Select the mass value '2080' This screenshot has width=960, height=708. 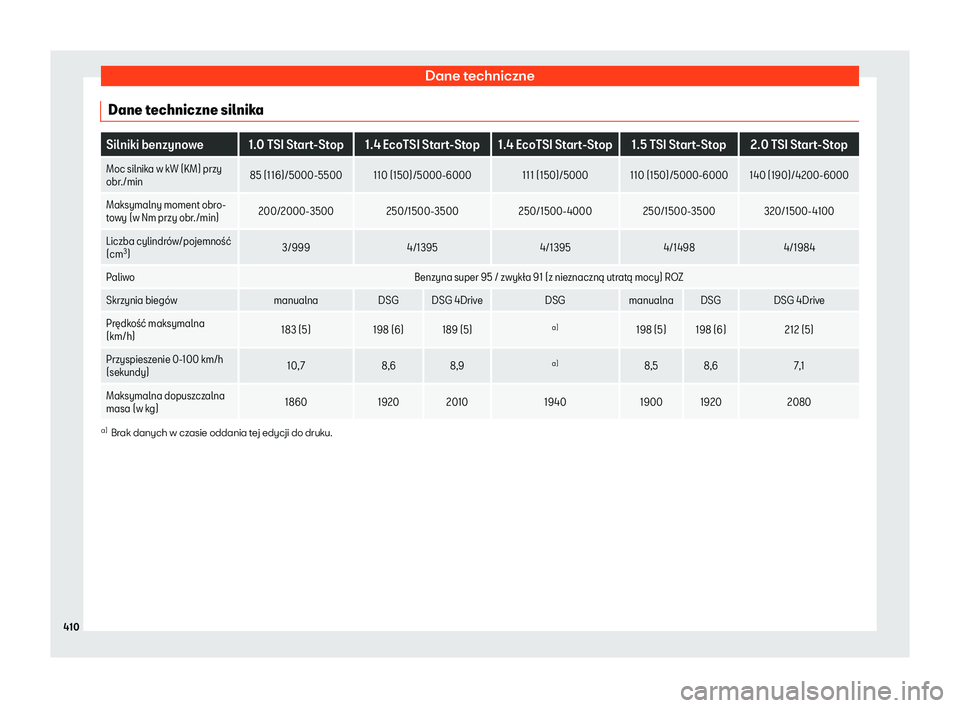(x=799, y=402)
